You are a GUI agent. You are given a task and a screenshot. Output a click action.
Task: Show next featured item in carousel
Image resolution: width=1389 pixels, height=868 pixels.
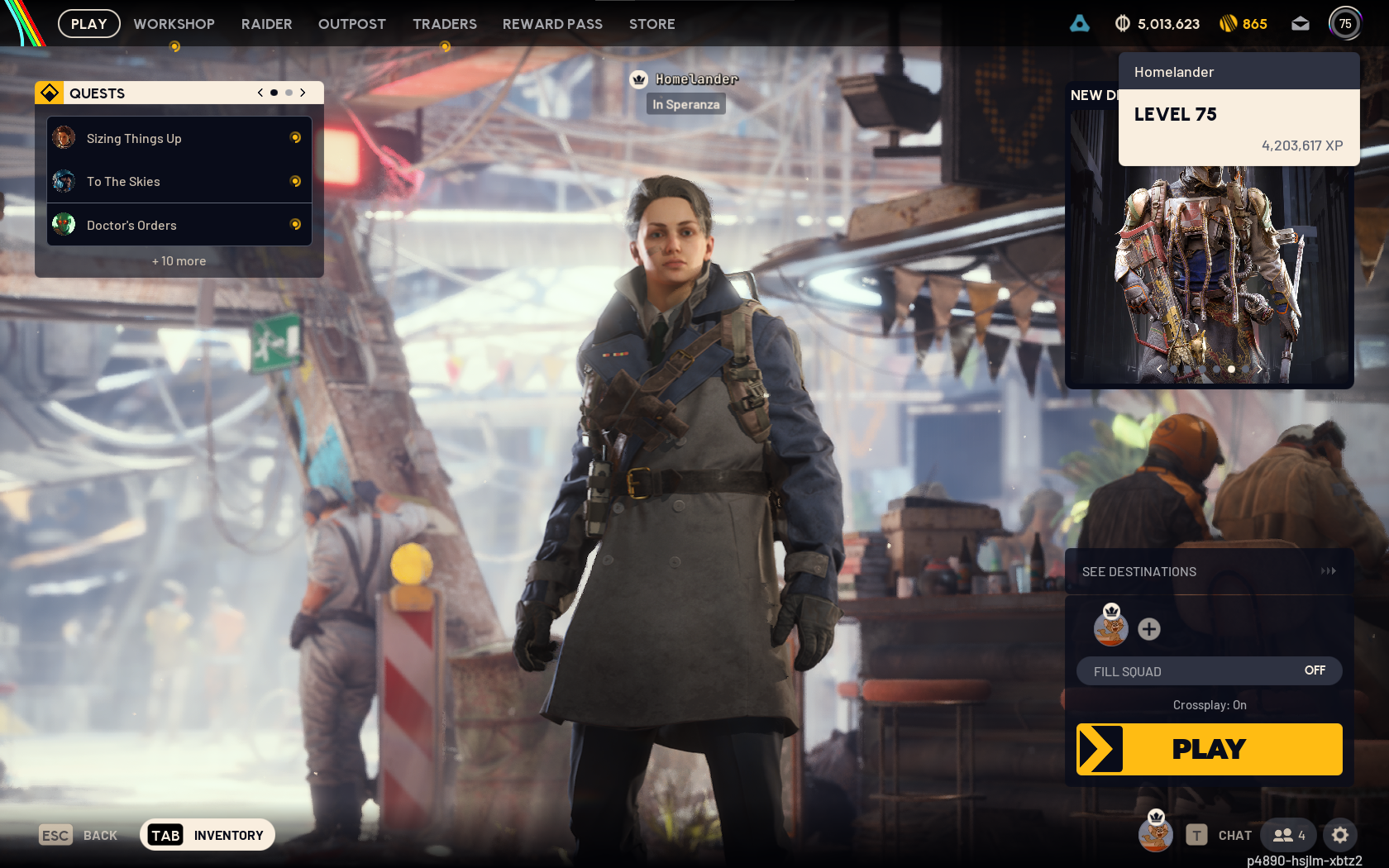(x=1259, y=369)
